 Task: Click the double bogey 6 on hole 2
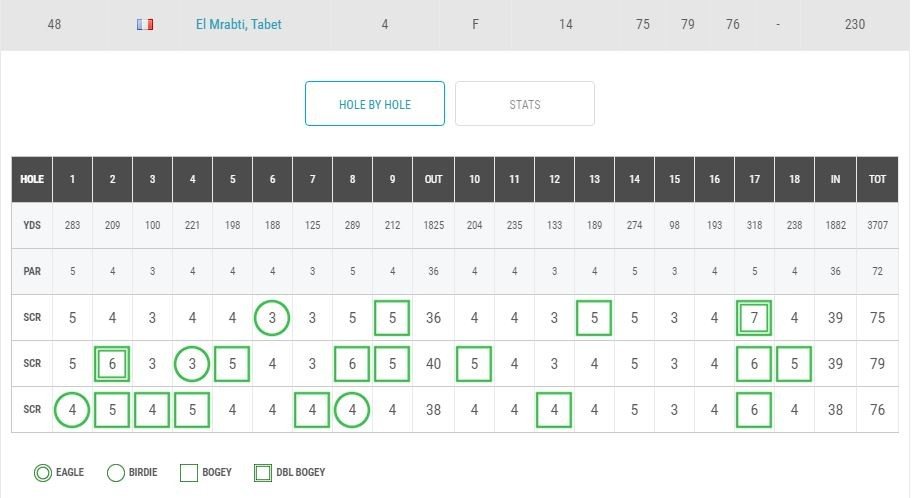(x=112, y=364)
